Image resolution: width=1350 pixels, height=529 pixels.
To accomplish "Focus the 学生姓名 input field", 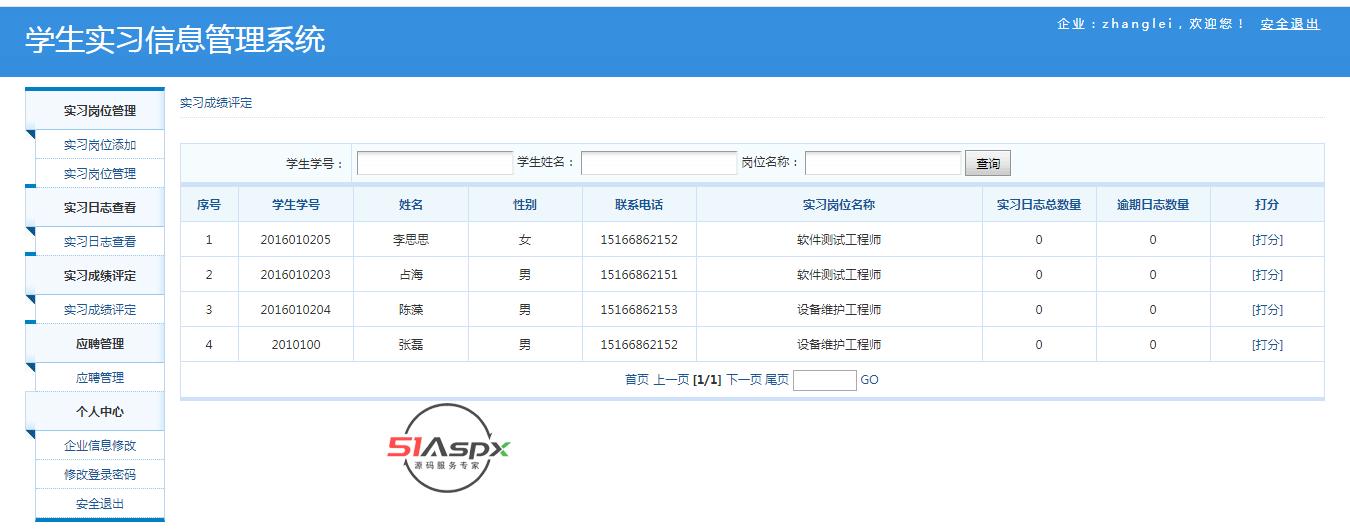I will (x=659, y=163).
